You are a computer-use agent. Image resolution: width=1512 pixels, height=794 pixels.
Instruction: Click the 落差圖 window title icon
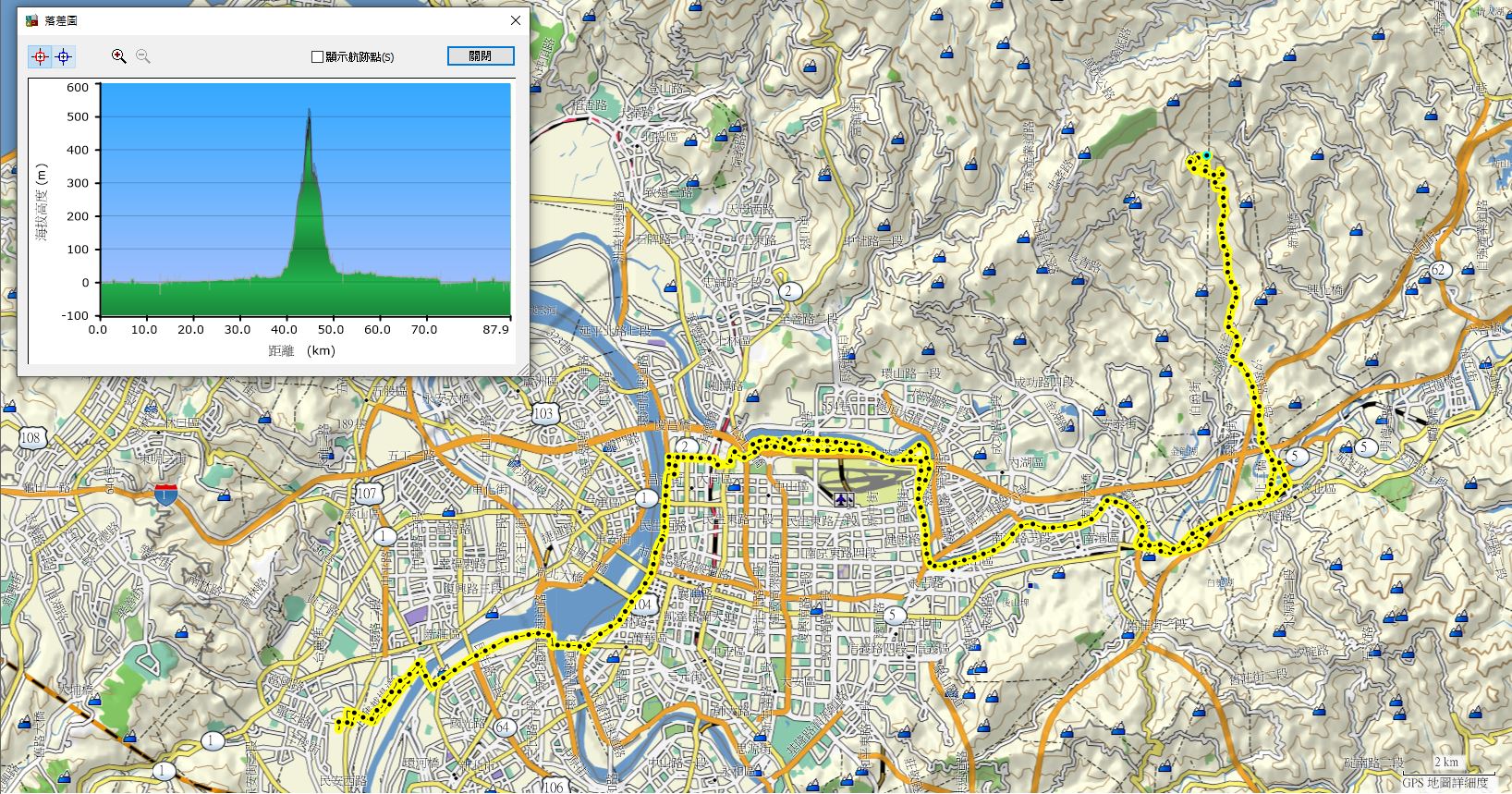[31, 20]
